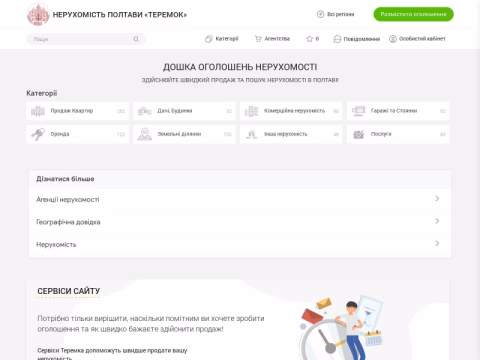
Task: Open the Комерційна нерухомість category
Action: click(x=291, y=111)
